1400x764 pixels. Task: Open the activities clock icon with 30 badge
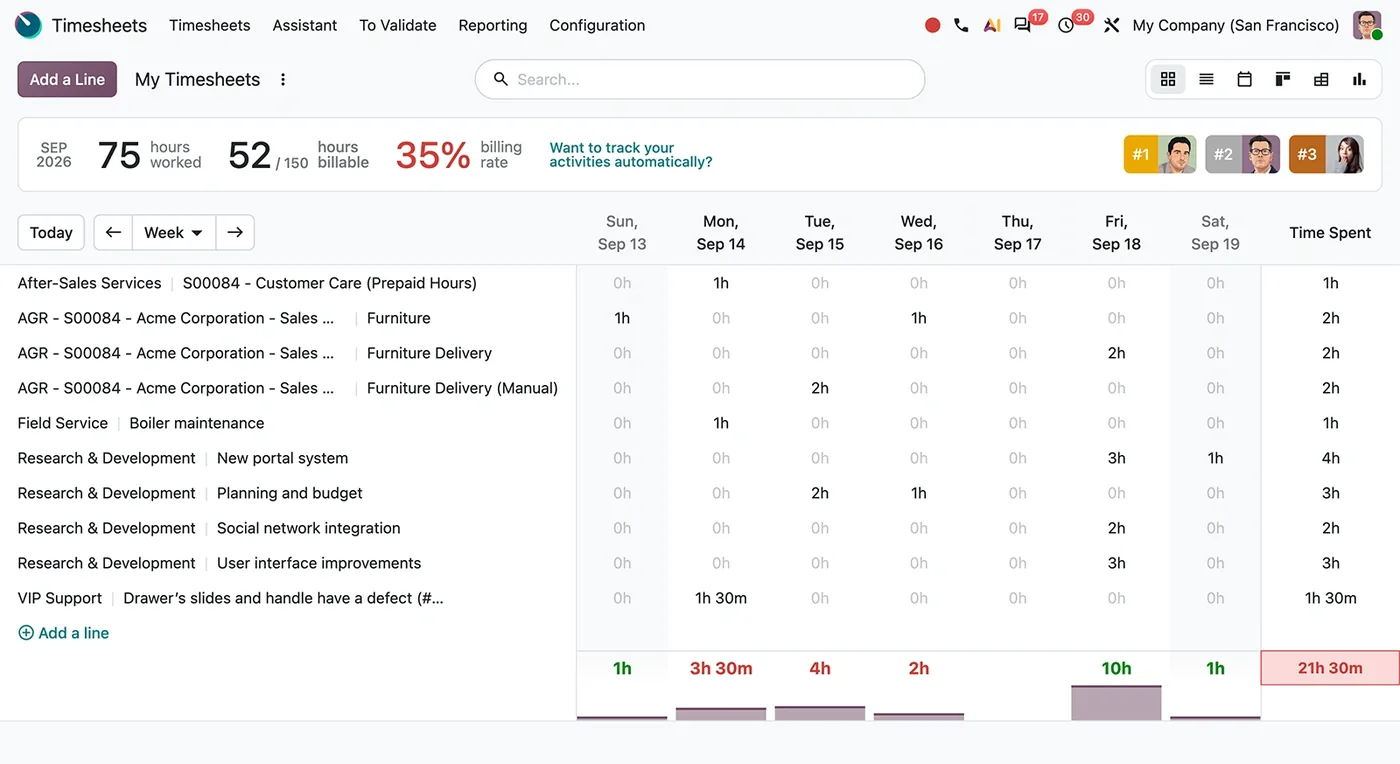pos(1066,25)
